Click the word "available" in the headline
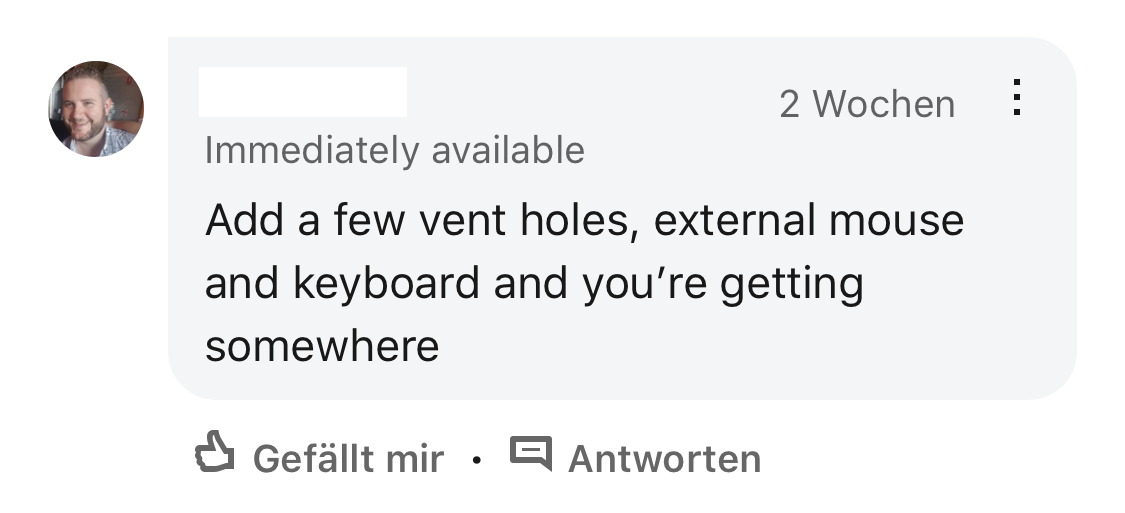 (x=508, y=150)
